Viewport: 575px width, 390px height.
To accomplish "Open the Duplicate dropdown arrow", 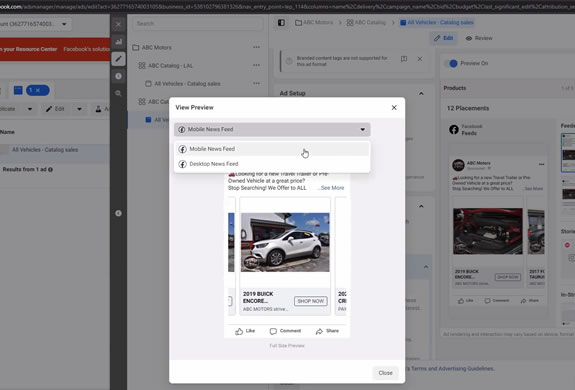I will click(x=30, y=109).
